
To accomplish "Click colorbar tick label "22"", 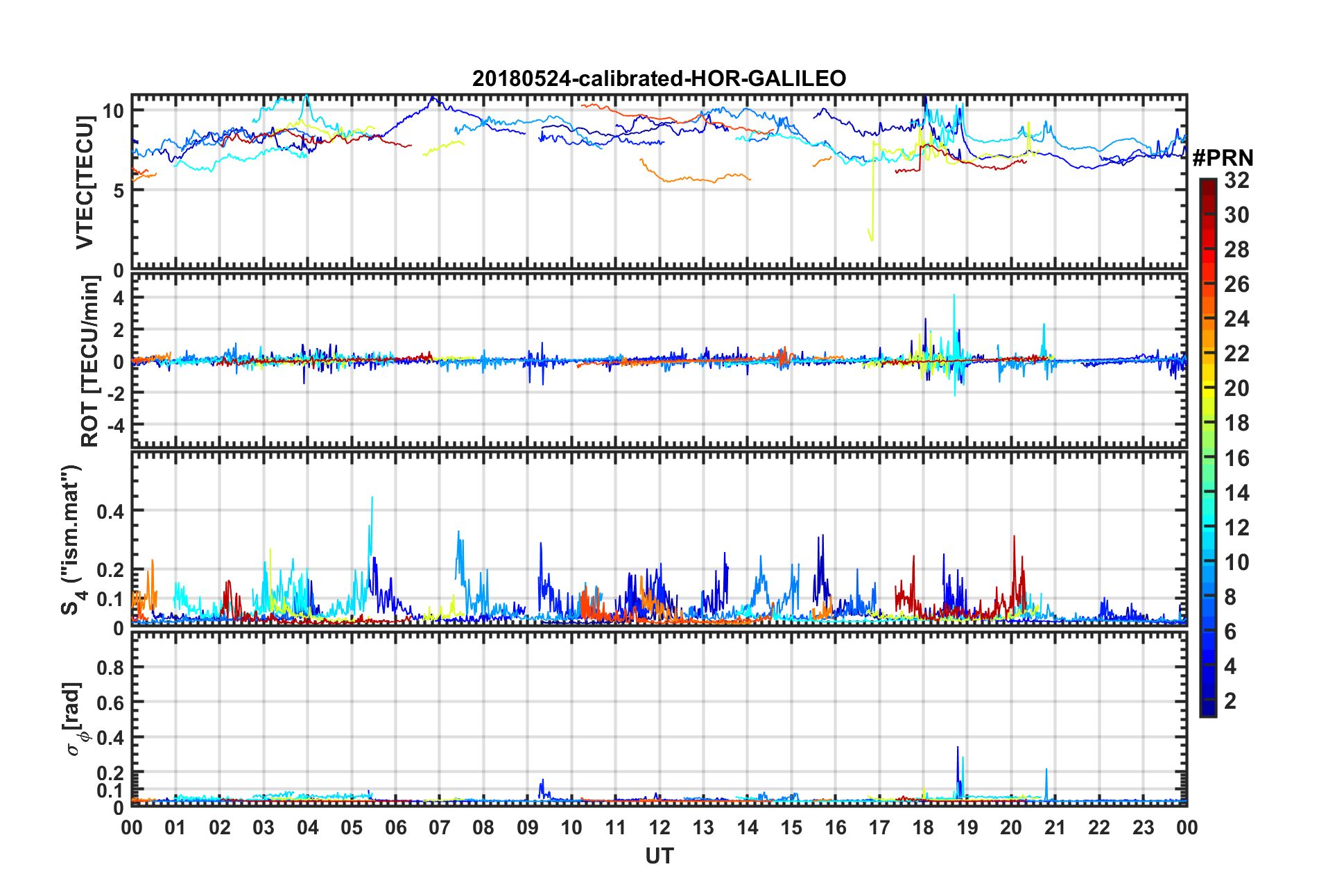I will tap(1236, 354).
